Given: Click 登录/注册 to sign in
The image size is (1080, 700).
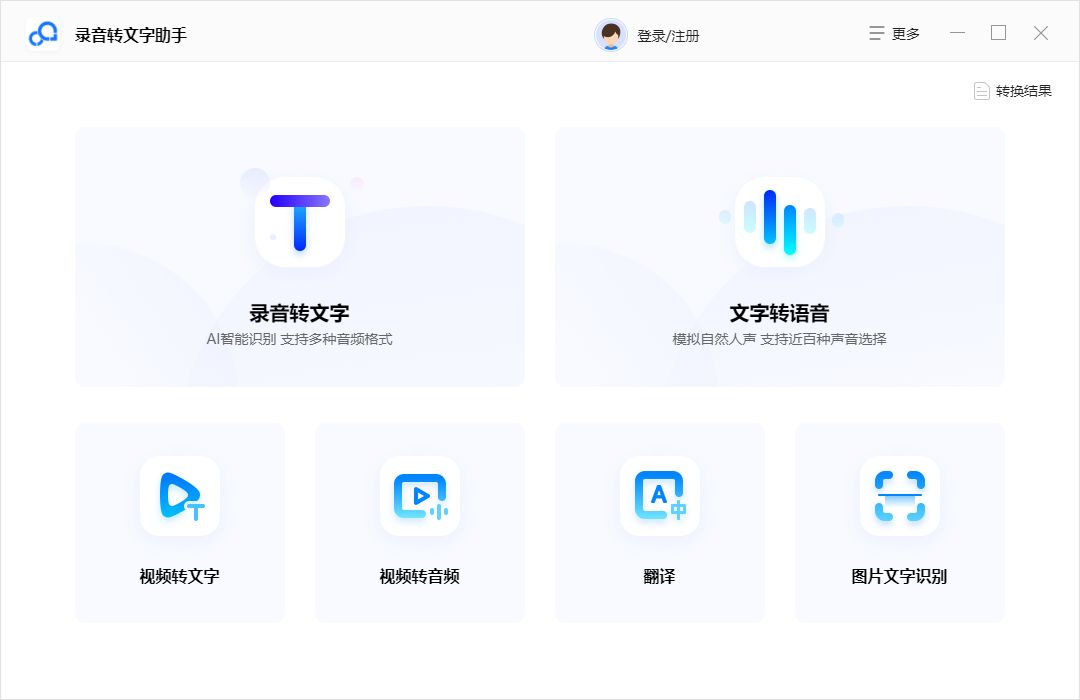Looking at the screenshot, I should point(668,34).
